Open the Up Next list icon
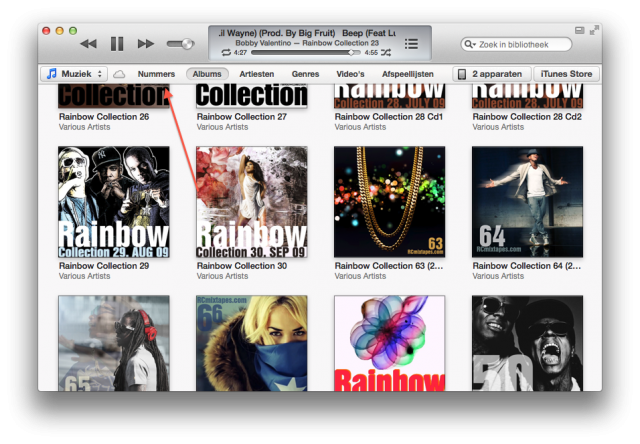 (x=411, y=44)
